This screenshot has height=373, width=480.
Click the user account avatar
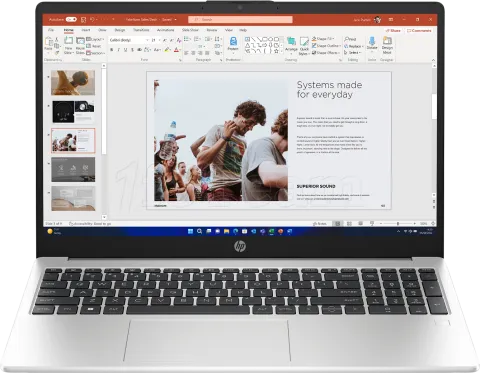[378, 20]
